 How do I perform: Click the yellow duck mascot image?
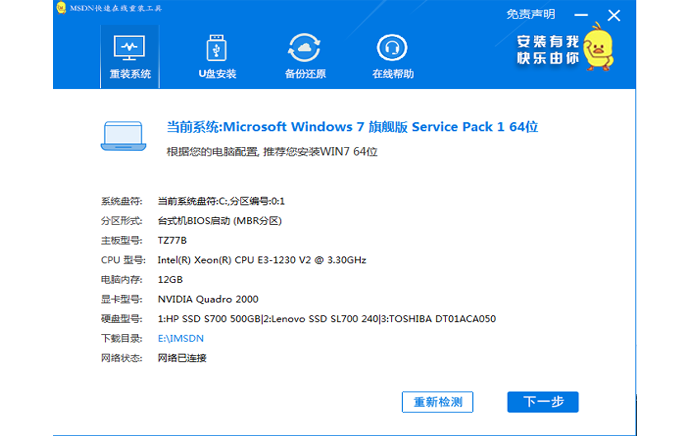598,48
